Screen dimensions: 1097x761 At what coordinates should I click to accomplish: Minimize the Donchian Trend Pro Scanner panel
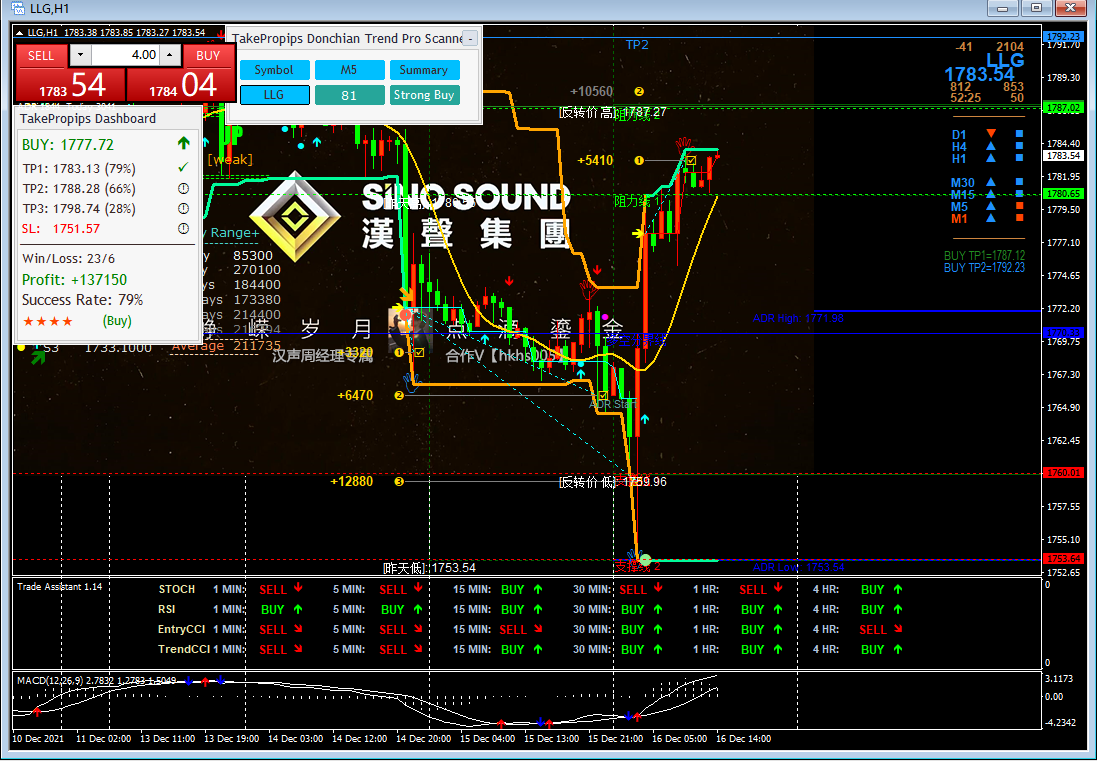472,38
